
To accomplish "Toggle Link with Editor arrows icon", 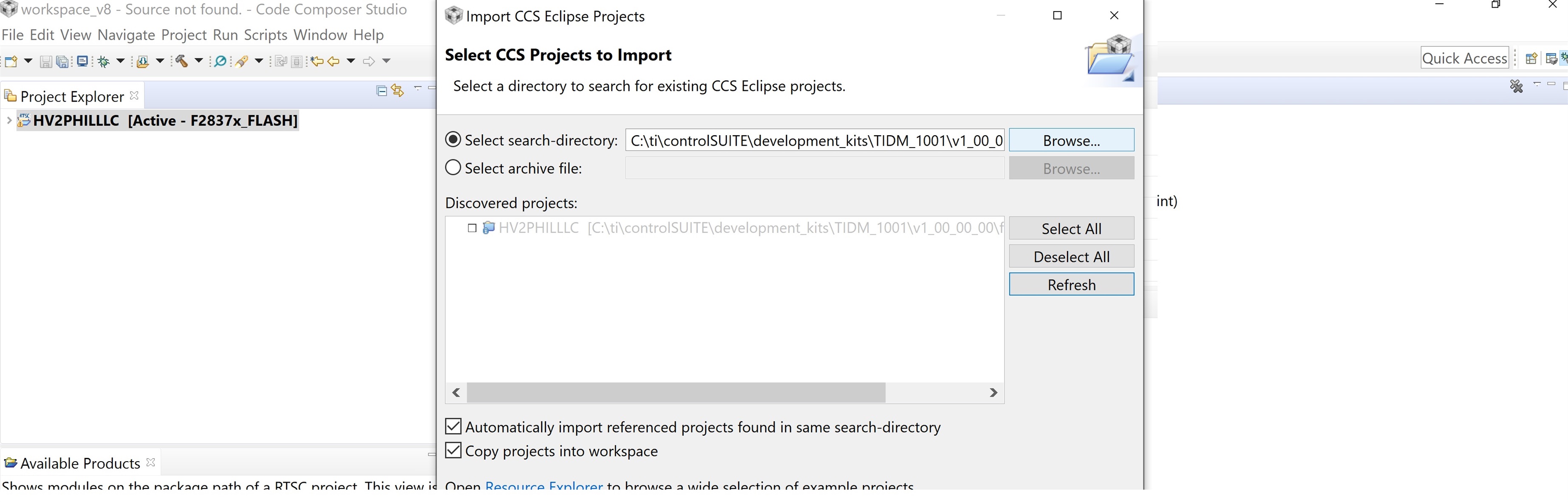I will pos(397,91).
